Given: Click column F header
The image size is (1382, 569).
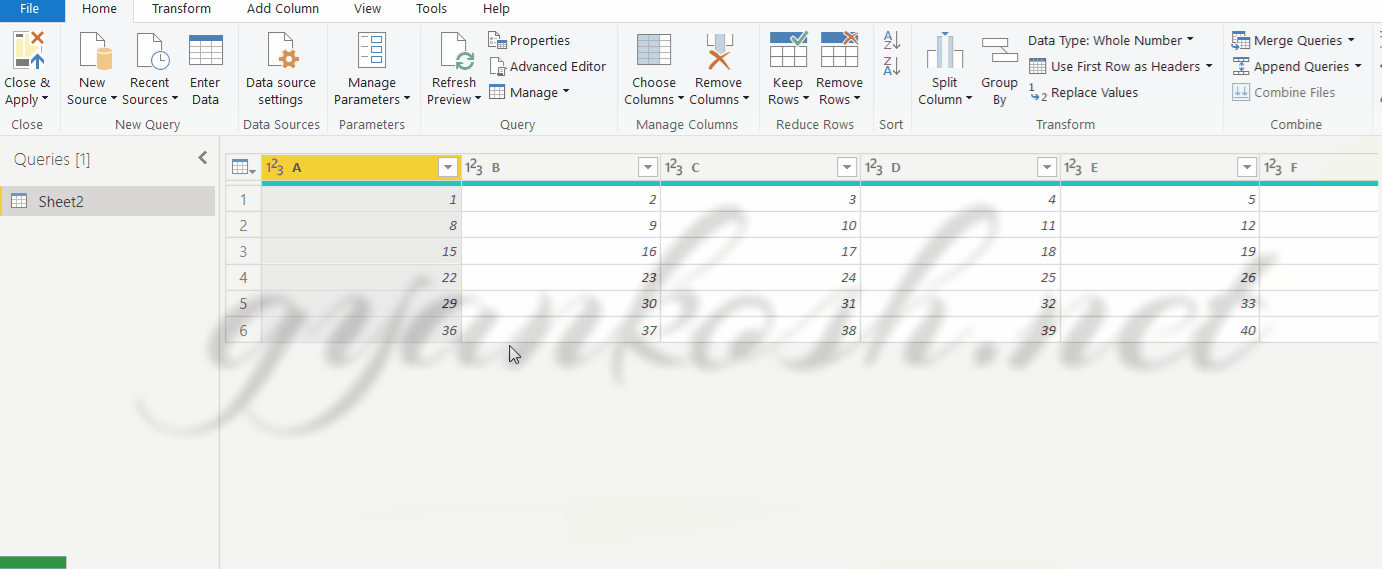Looking at the screenshot, I should [x=1319, y=168].
